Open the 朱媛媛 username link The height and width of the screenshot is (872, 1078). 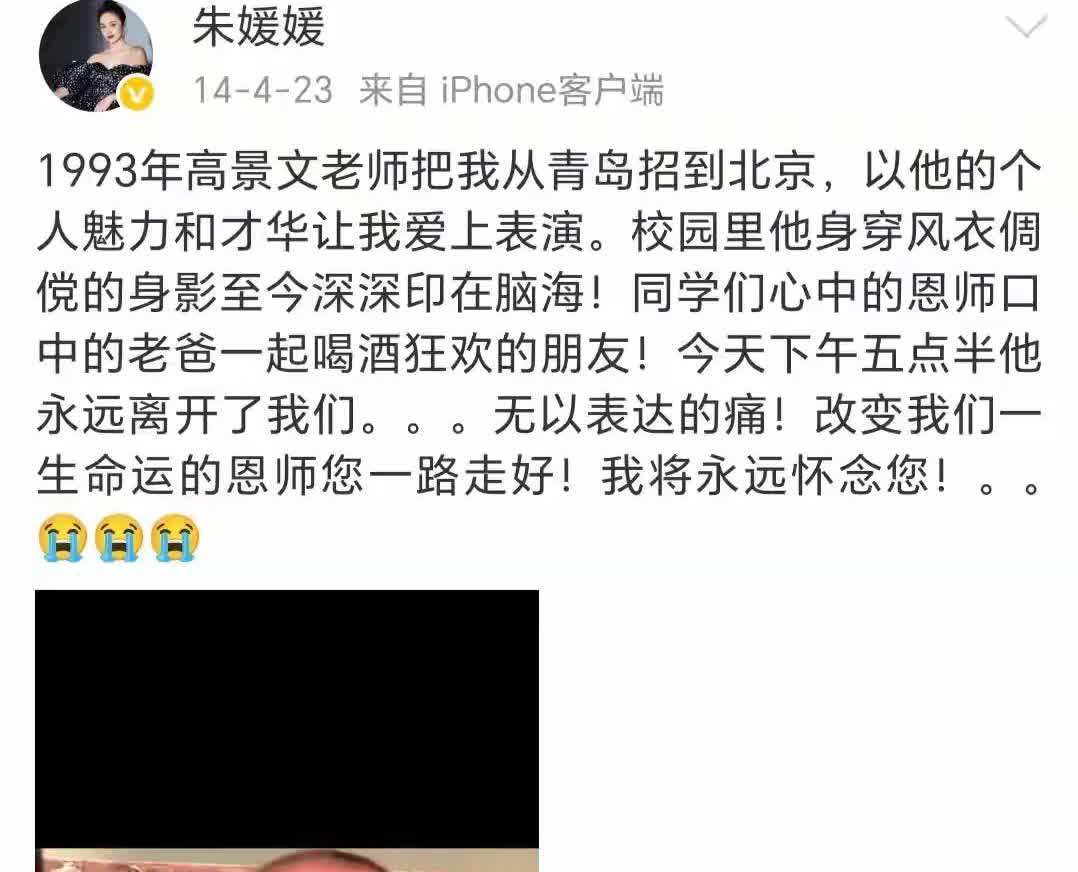tap(258, 28)
